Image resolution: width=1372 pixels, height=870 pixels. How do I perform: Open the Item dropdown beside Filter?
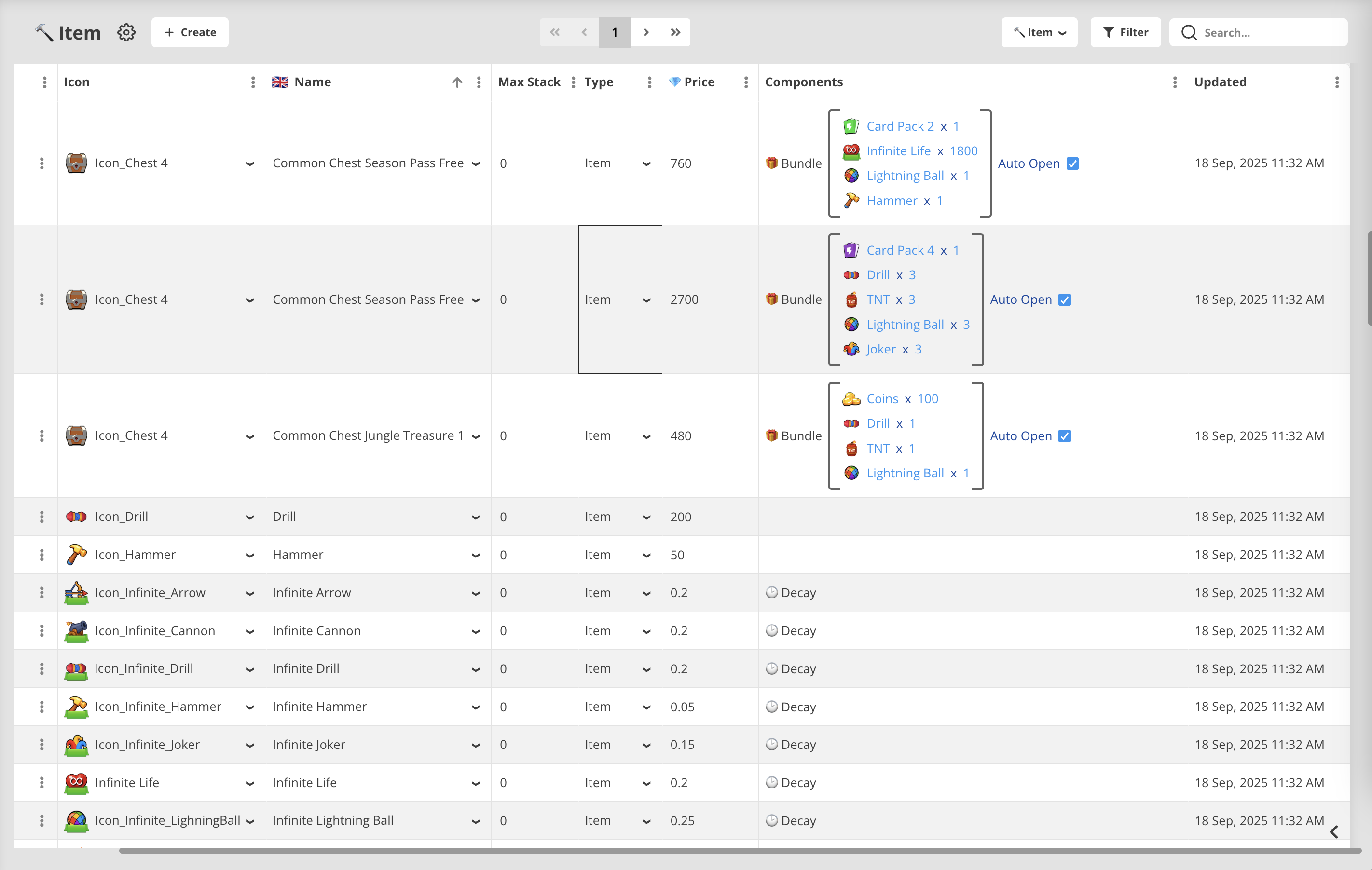[x=1039, y=32]
